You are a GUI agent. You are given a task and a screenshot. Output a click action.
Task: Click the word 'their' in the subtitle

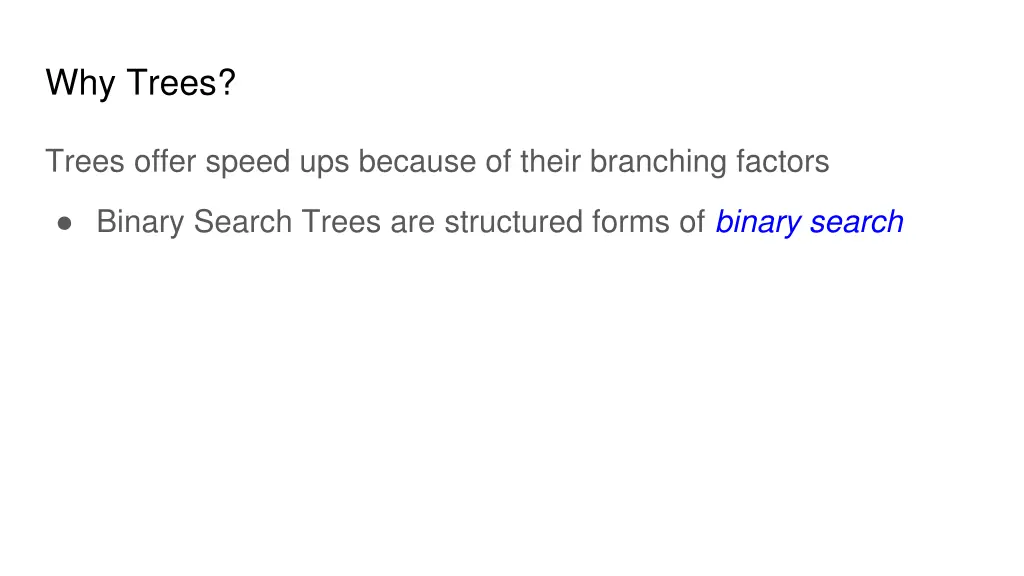click(551, 161)
